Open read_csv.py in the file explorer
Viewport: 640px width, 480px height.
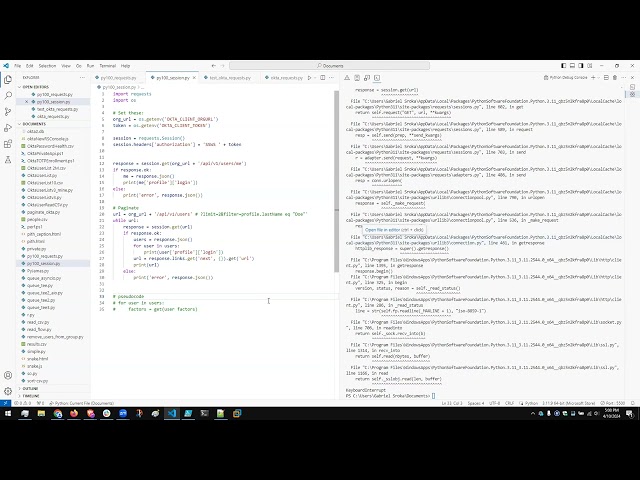(x=39, y=322)
